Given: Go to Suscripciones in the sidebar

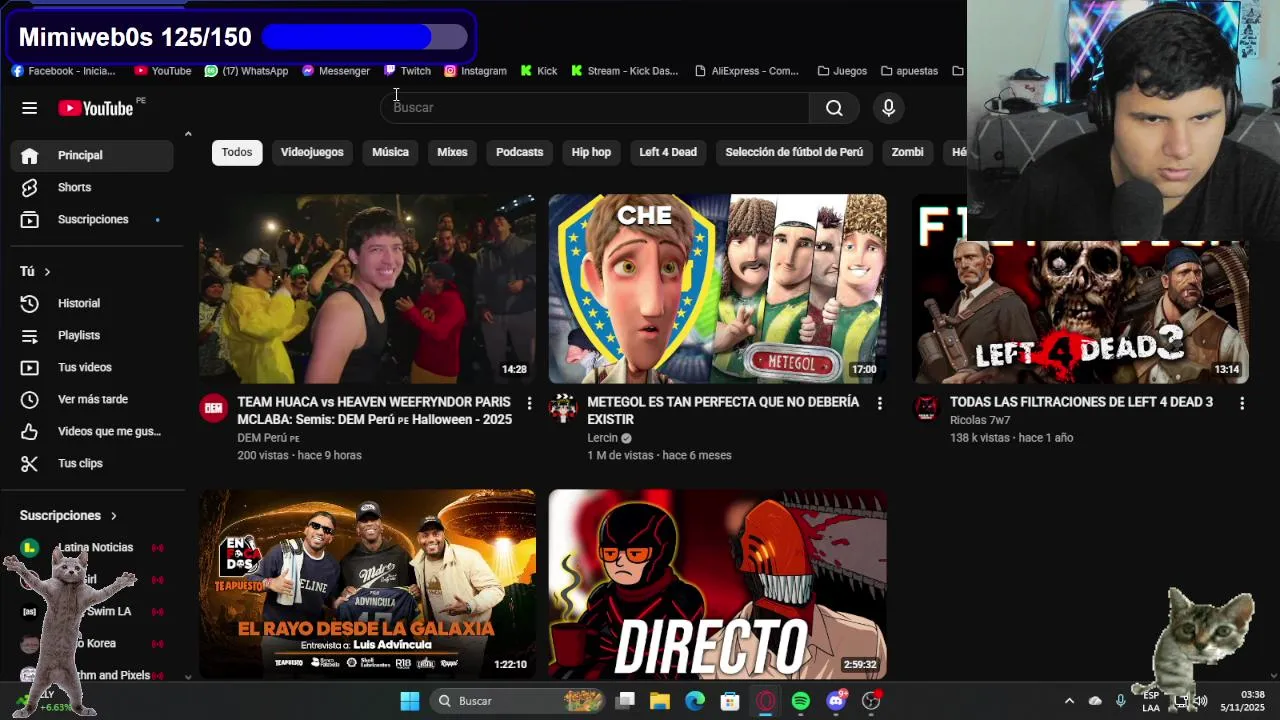Looking at the screenshot, I should 92,219.
